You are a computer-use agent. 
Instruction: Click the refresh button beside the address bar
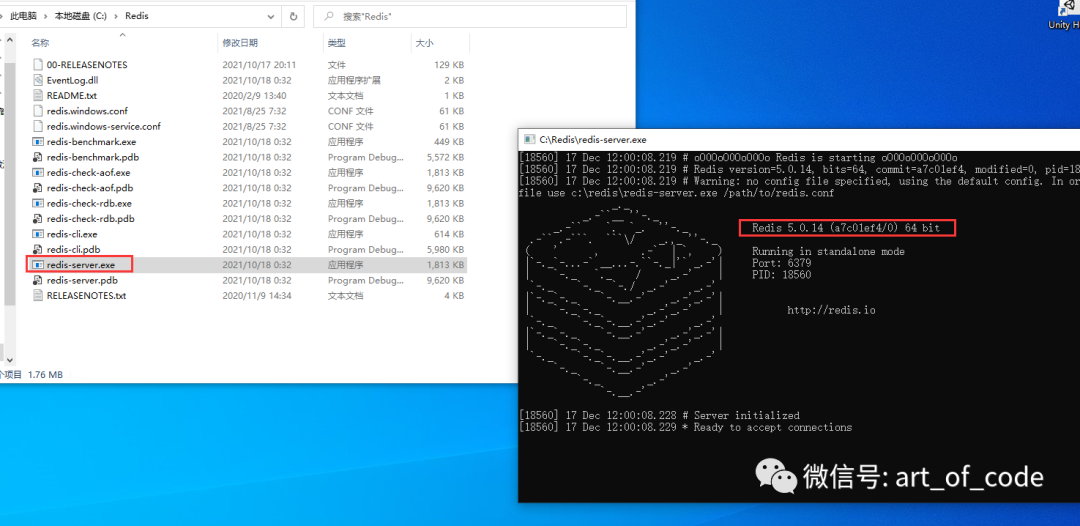point(294,16)
